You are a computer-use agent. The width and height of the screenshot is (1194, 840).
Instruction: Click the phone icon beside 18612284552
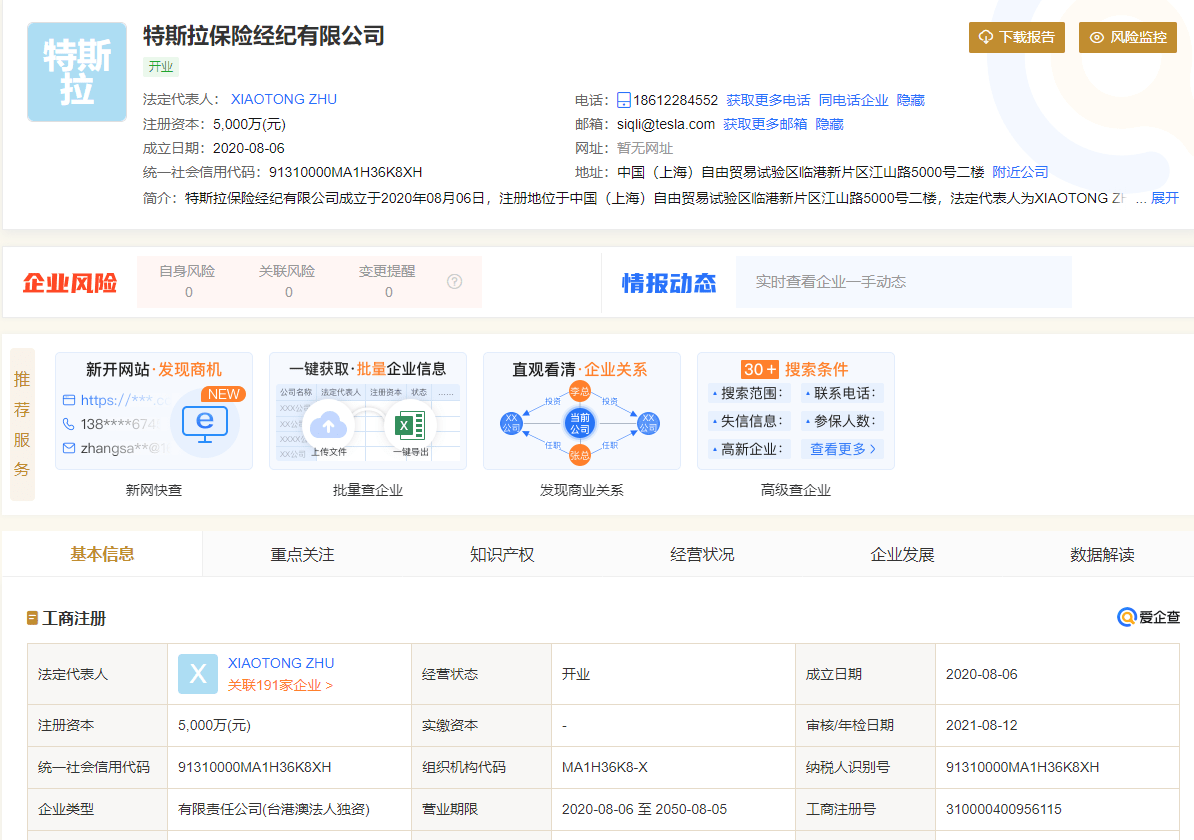(x=624, y=100)
